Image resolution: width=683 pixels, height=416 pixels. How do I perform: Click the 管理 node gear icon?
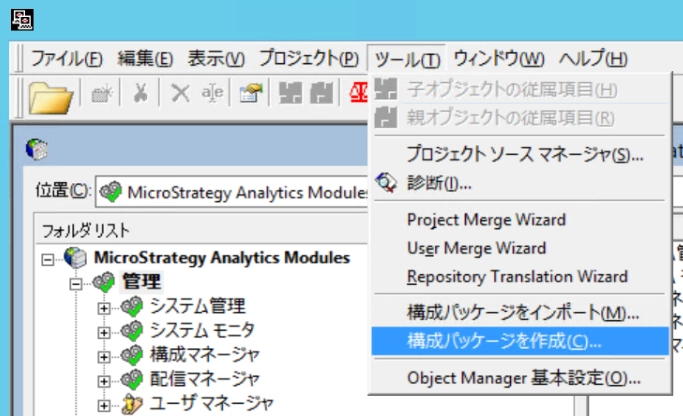104,282
